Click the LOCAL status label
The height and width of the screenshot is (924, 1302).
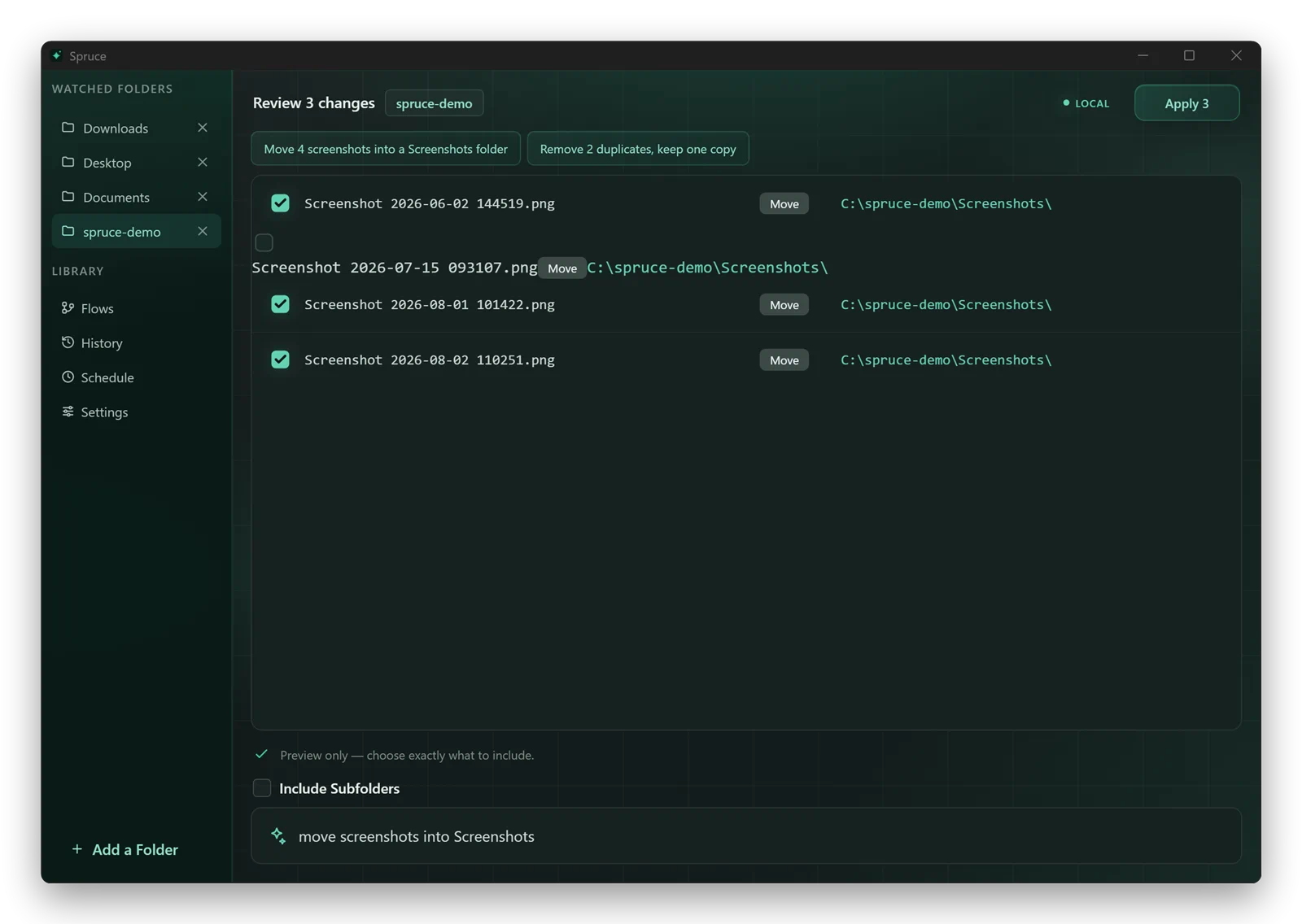pyautogui.click(x=1092, y=103)
